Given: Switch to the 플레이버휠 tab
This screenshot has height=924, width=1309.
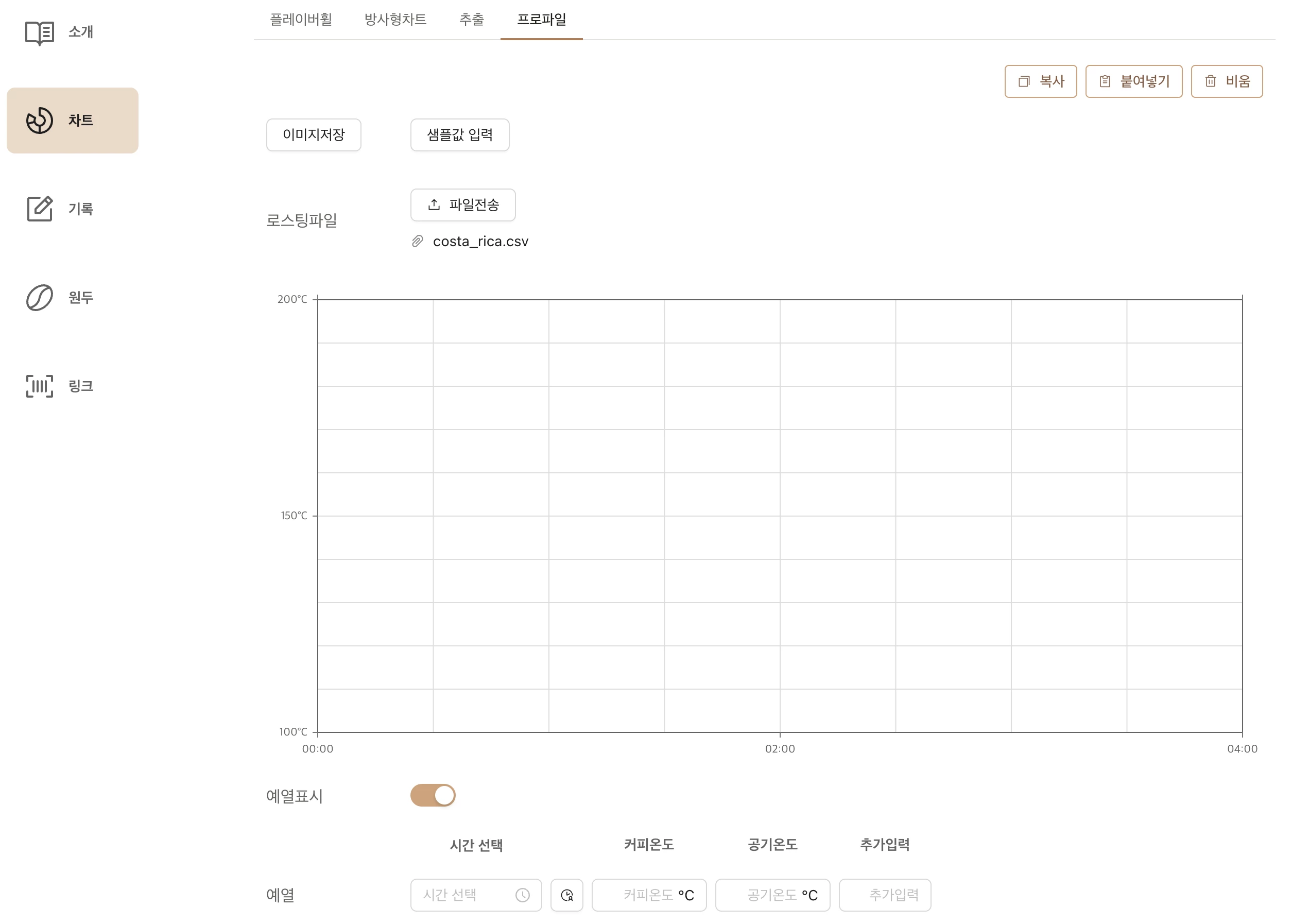Looking at the screenshot, I should tap(301, 20).
